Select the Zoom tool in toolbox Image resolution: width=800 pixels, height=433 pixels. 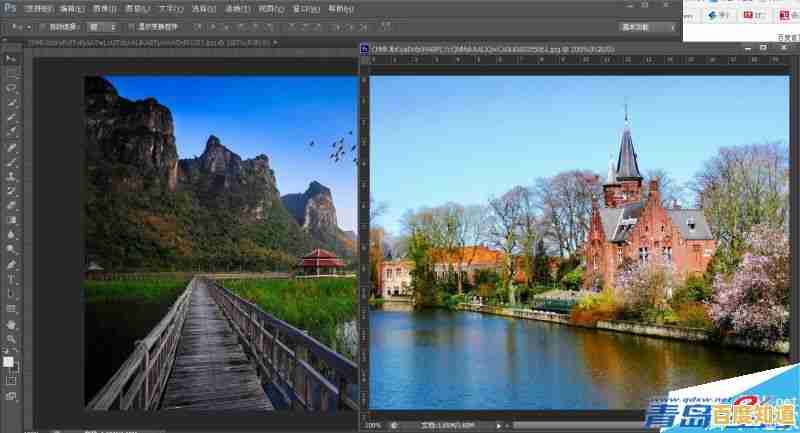pyautogui.click(x=12, y=339)
